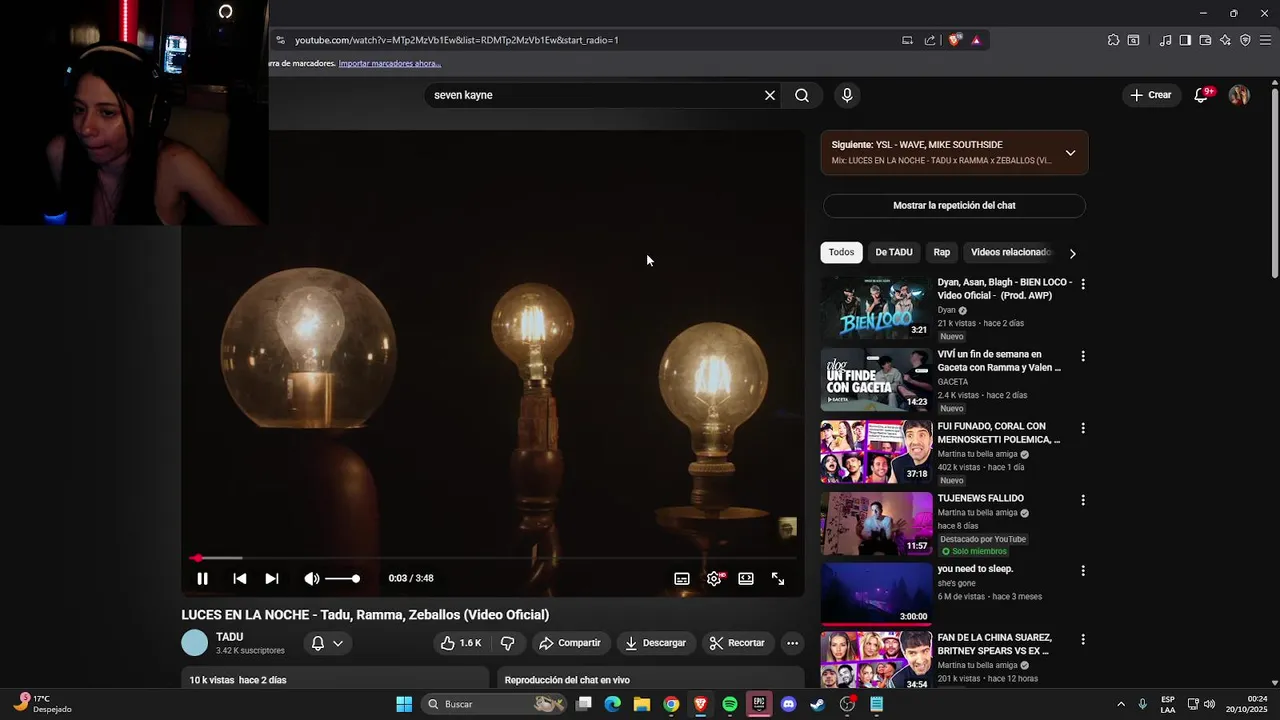Open site settings icon in address bar
The width and height of the screenshot is (1280, 720).
coord(280,40)
